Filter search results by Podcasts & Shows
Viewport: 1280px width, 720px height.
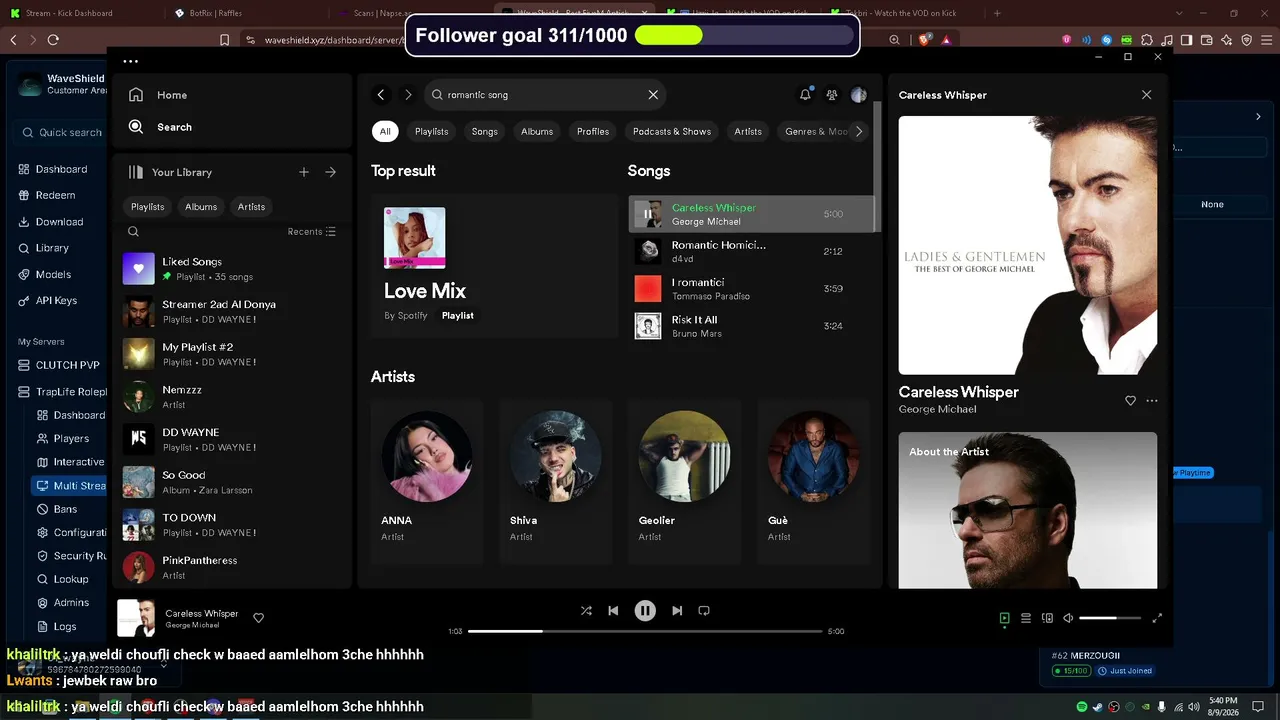672,131
